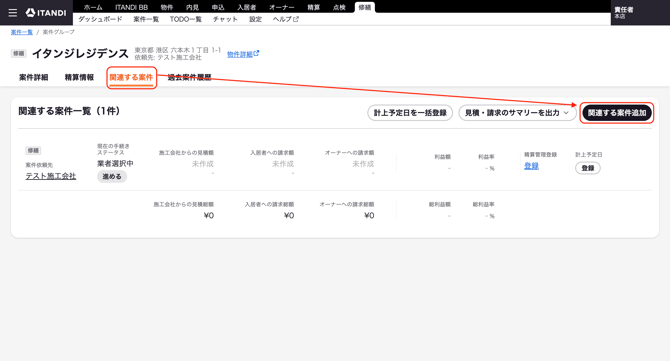This screenshot has width=670, height=361.
Task: Open the hamburger menu icon
Action: (13, 13)
